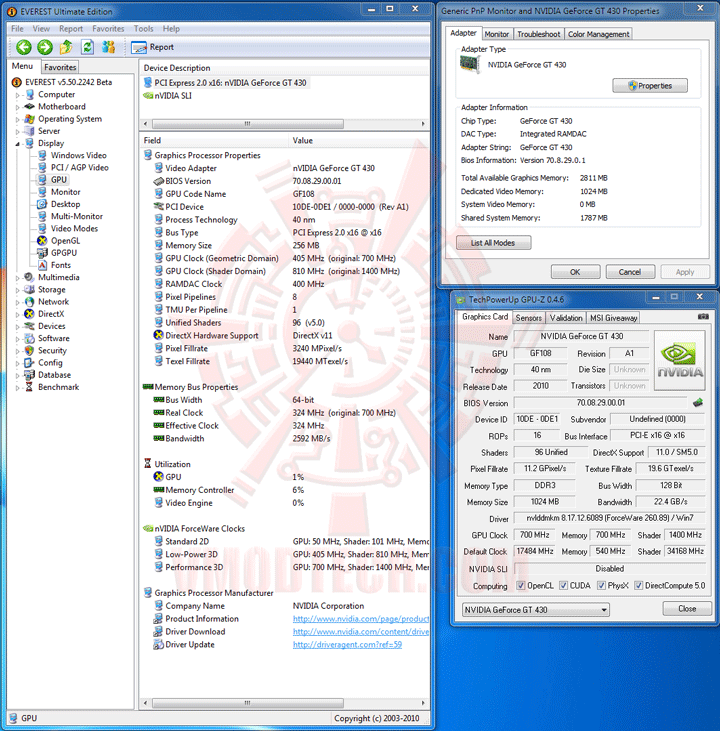Image resolution: width=720 pixels, height=731 pixels.
Task: Open the driveragent.com Driver Update link
Action: [347, 645]
